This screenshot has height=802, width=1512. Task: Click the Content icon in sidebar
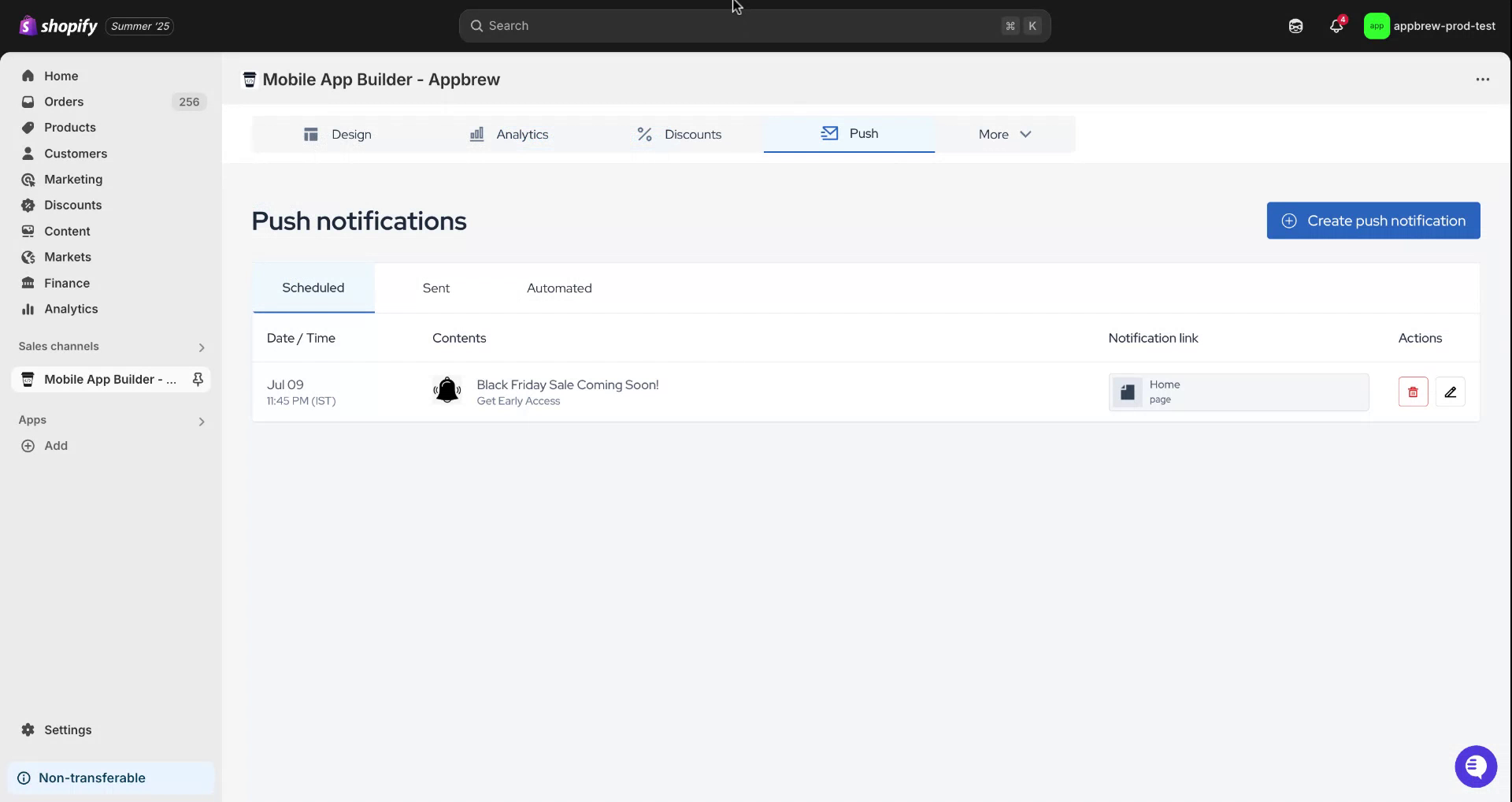point(28,231)
